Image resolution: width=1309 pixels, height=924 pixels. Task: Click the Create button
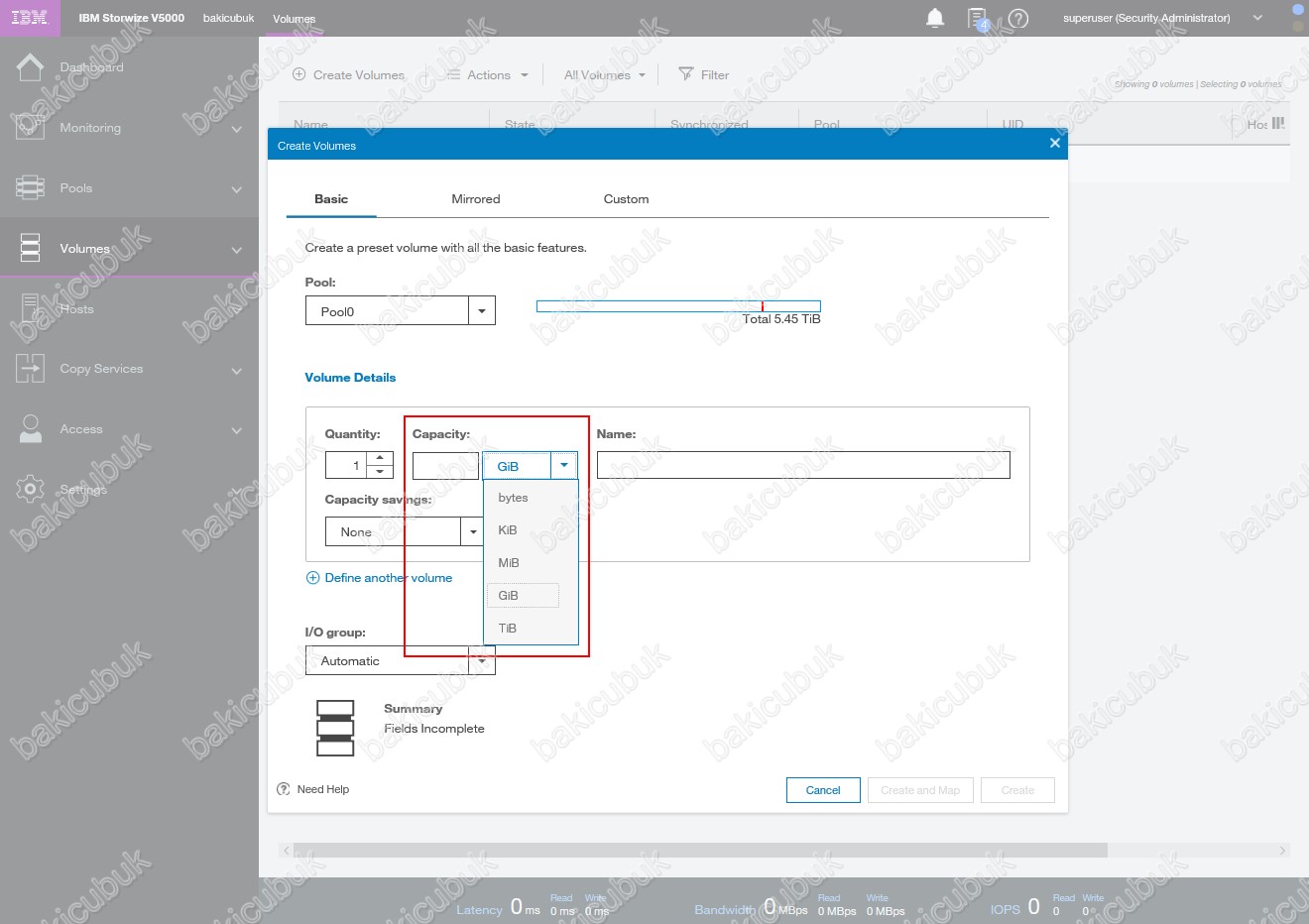(x=1017, y=790)
